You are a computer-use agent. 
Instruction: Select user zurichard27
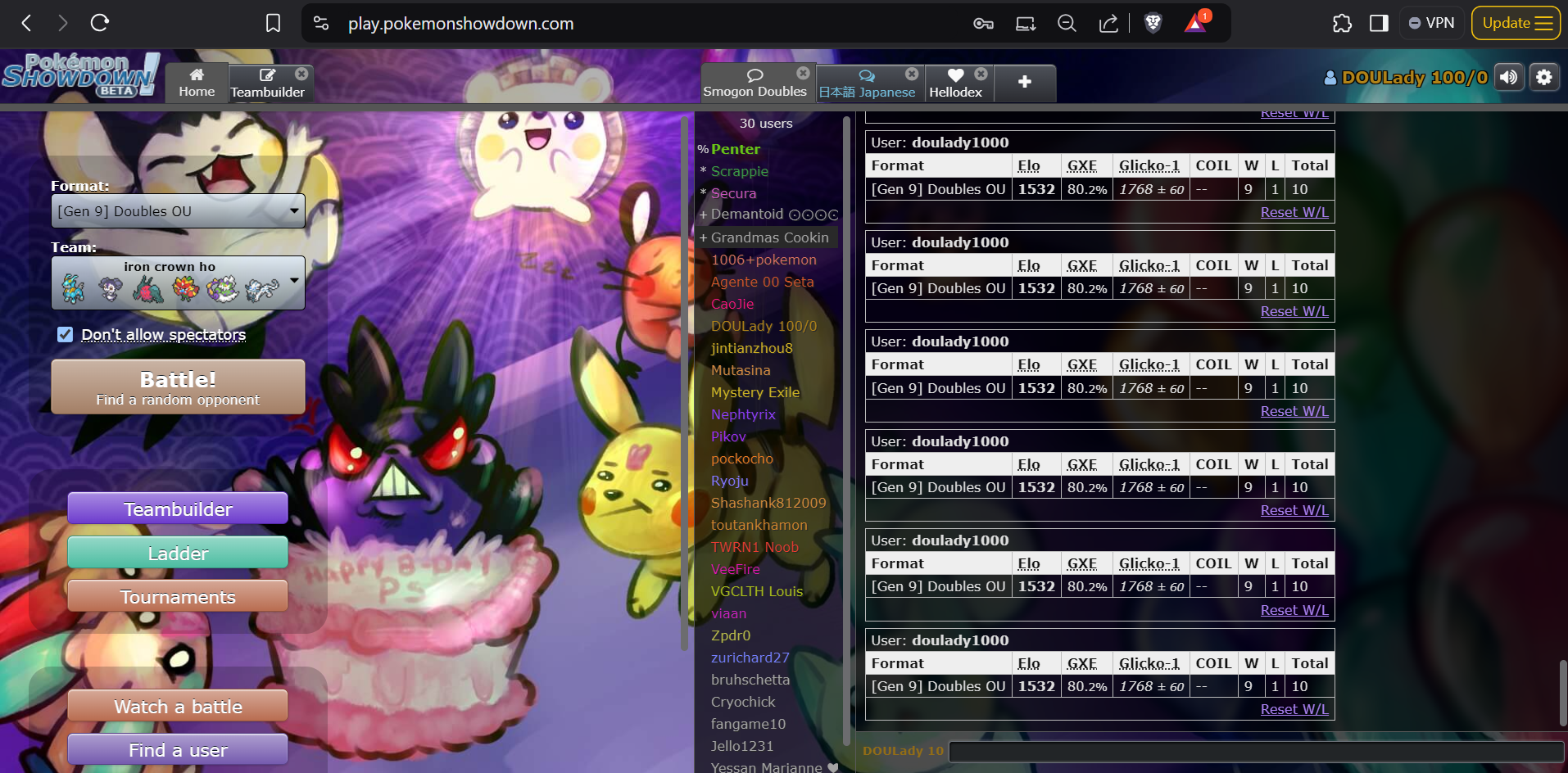pos(750,658)
